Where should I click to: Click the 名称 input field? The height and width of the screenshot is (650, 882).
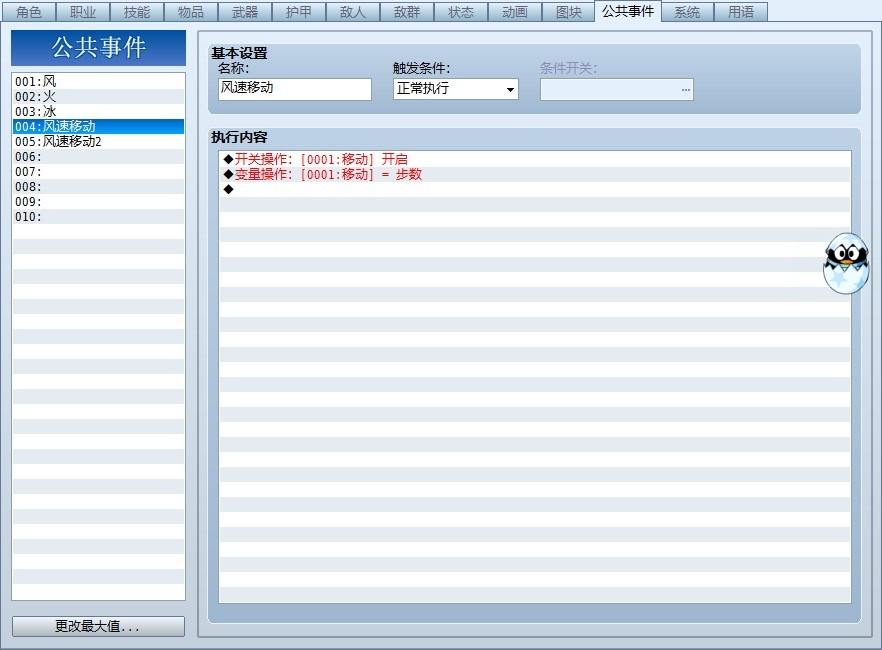(295, 89)
